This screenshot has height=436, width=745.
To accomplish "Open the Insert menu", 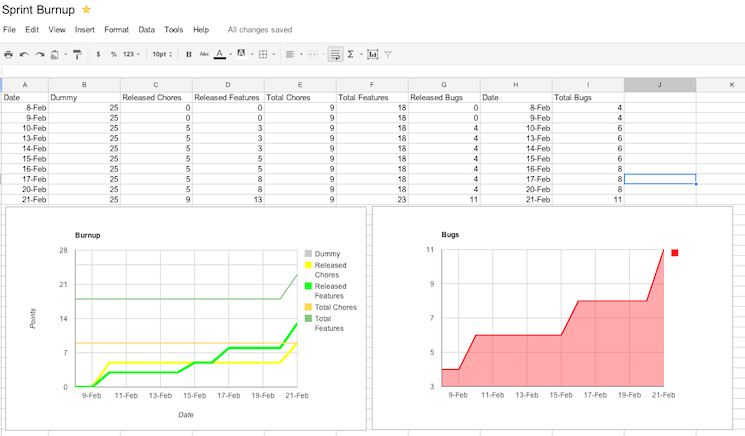I will pyautogui.click(x=85, y=29).
